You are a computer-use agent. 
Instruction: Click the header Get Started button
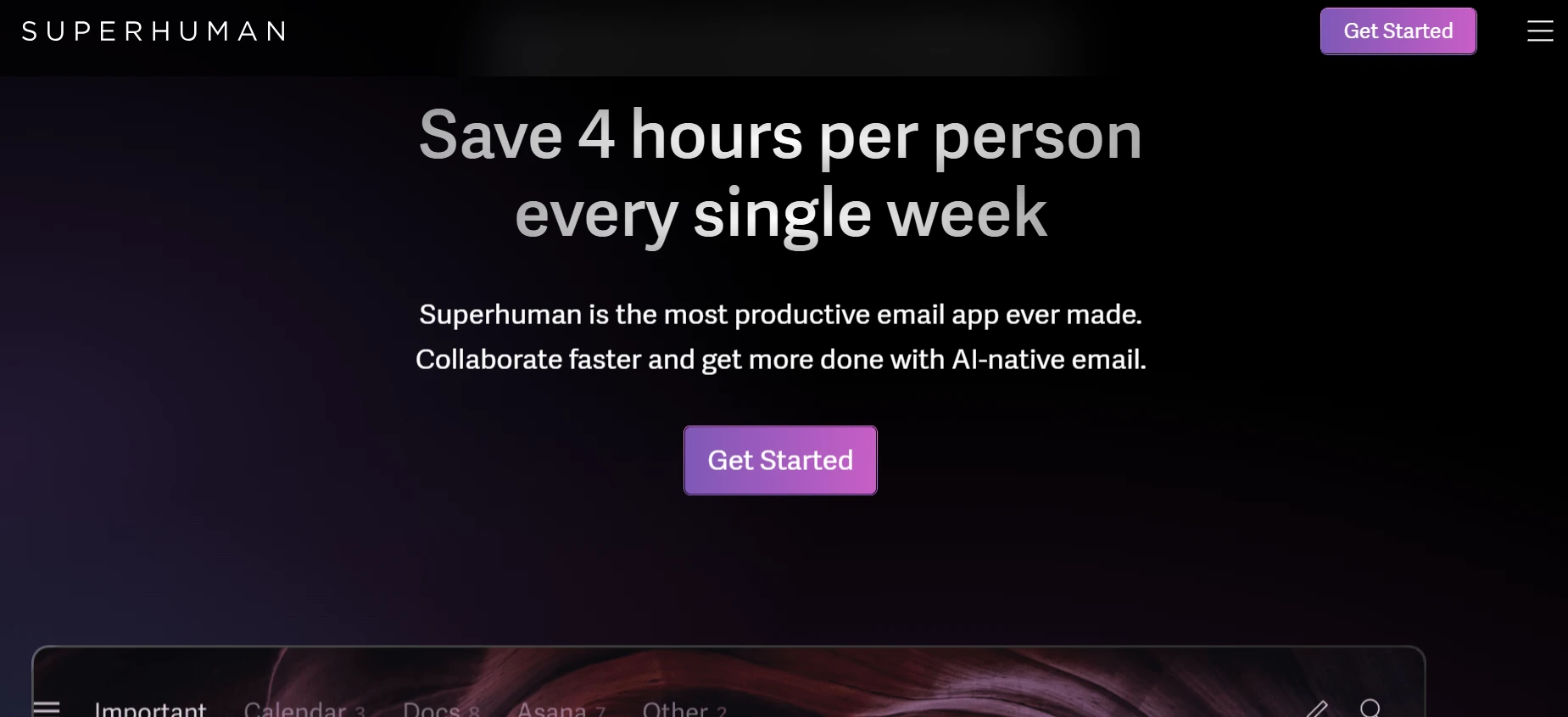(1398, 31)
